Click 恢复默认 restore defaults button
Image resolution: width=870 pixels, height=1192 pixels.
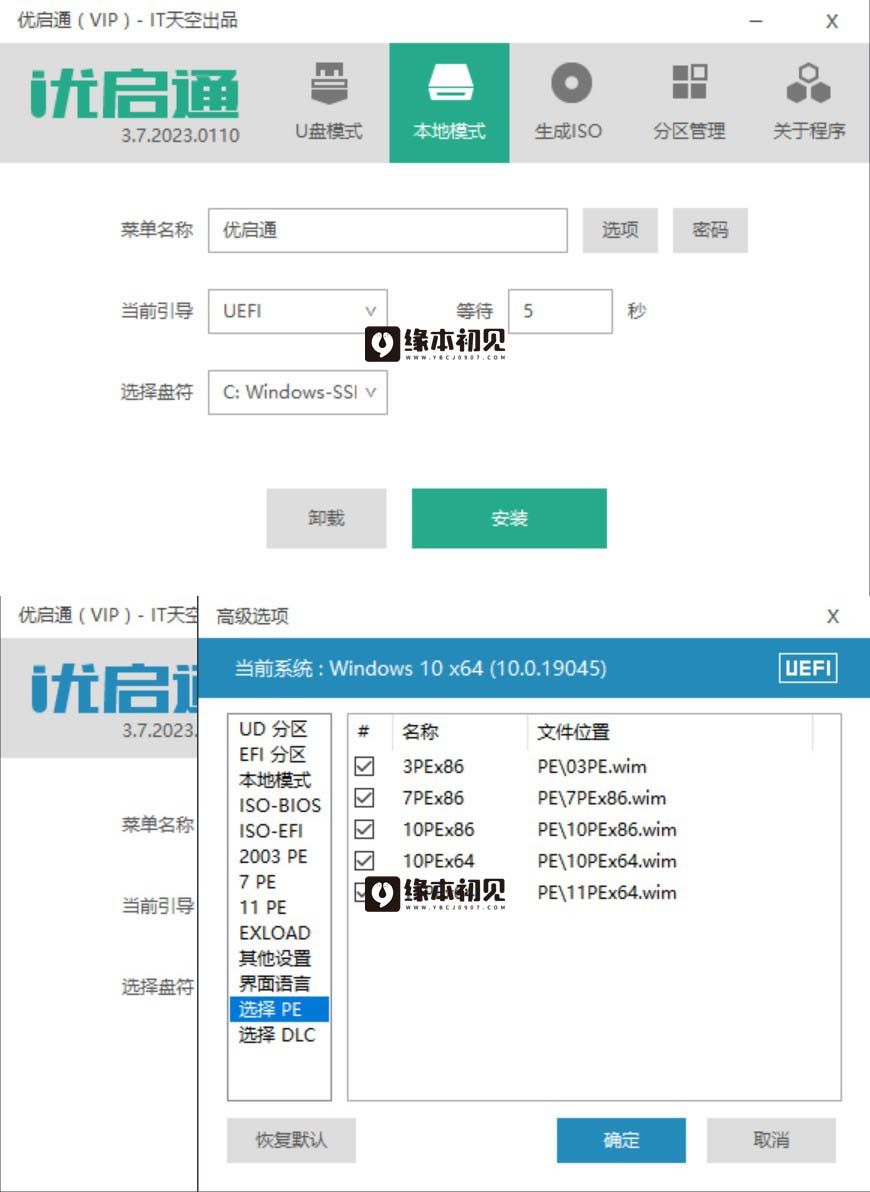tap(291, 1140)
